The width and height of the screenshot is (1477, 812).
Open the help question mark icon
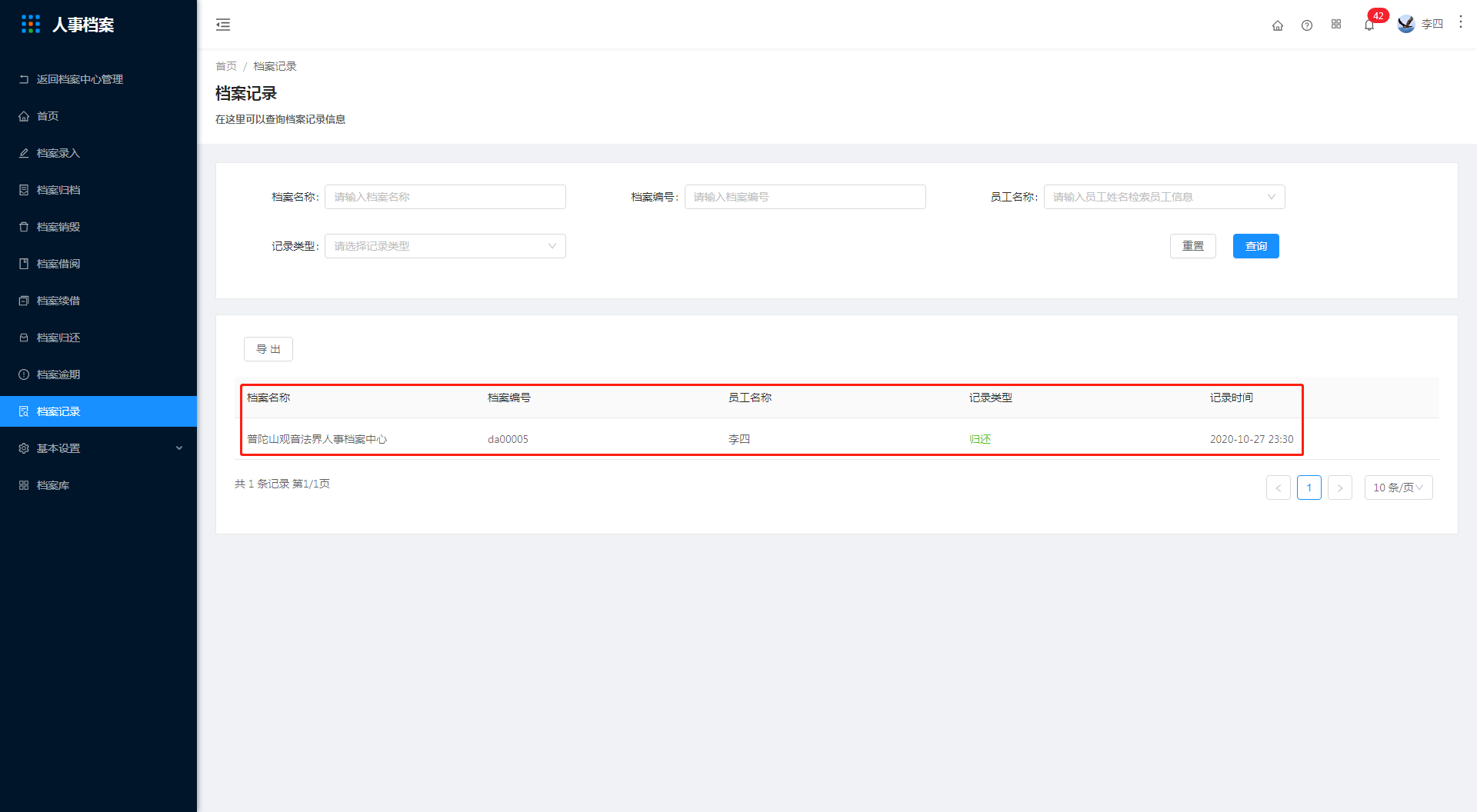tap(1307, 25)
